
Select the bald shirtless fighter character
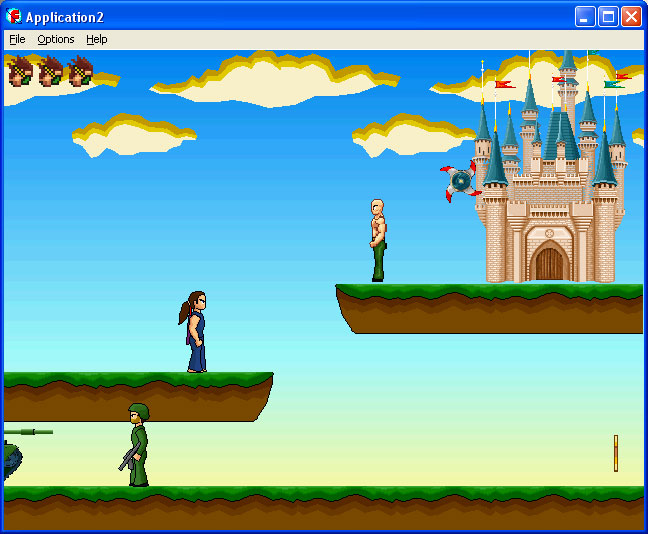point(377,240)
